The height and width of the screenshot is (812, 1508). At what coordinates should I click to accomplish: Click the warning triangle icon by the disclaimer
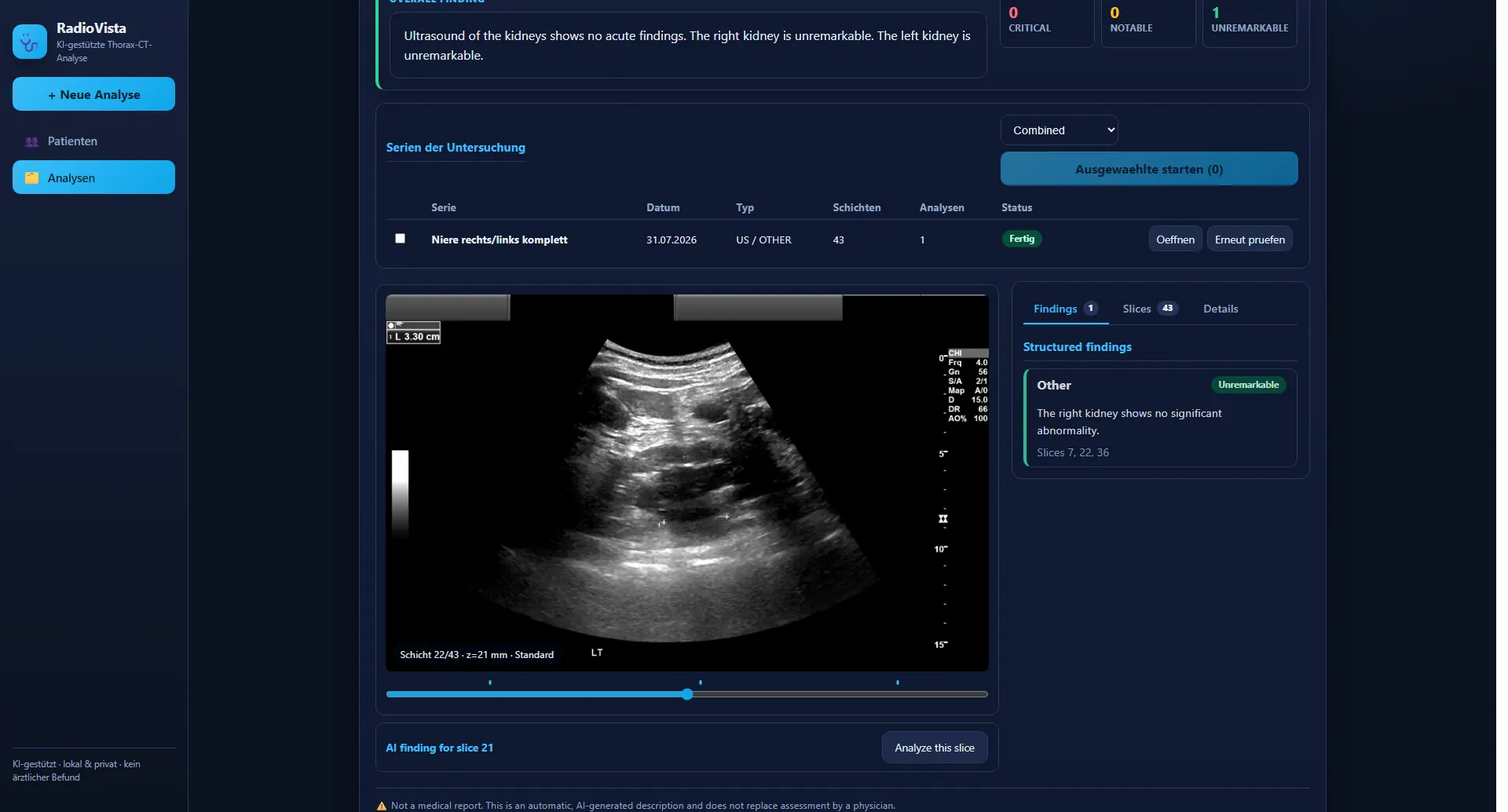[x=382, y=806]
